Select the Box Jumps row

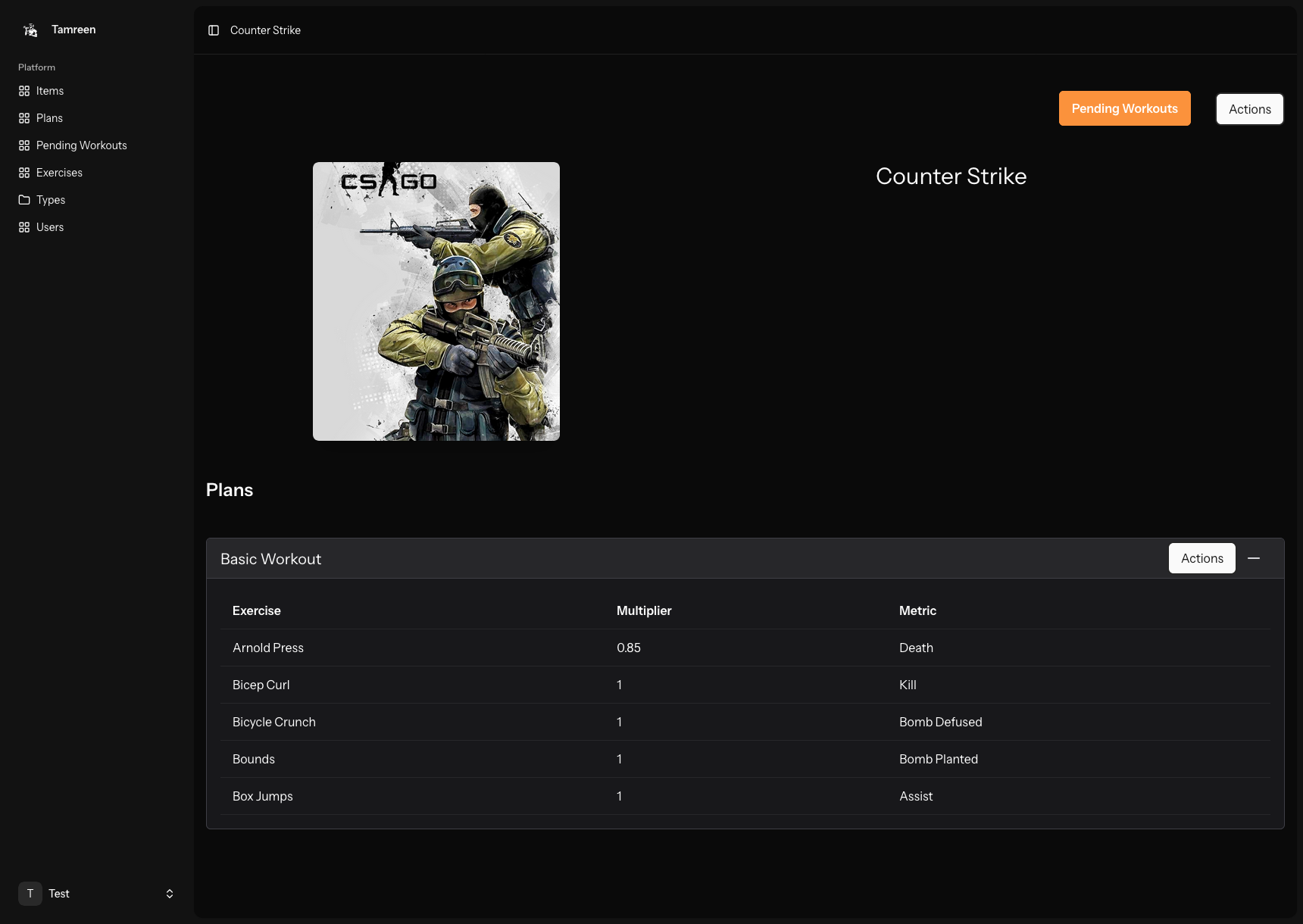click(745, 796)
